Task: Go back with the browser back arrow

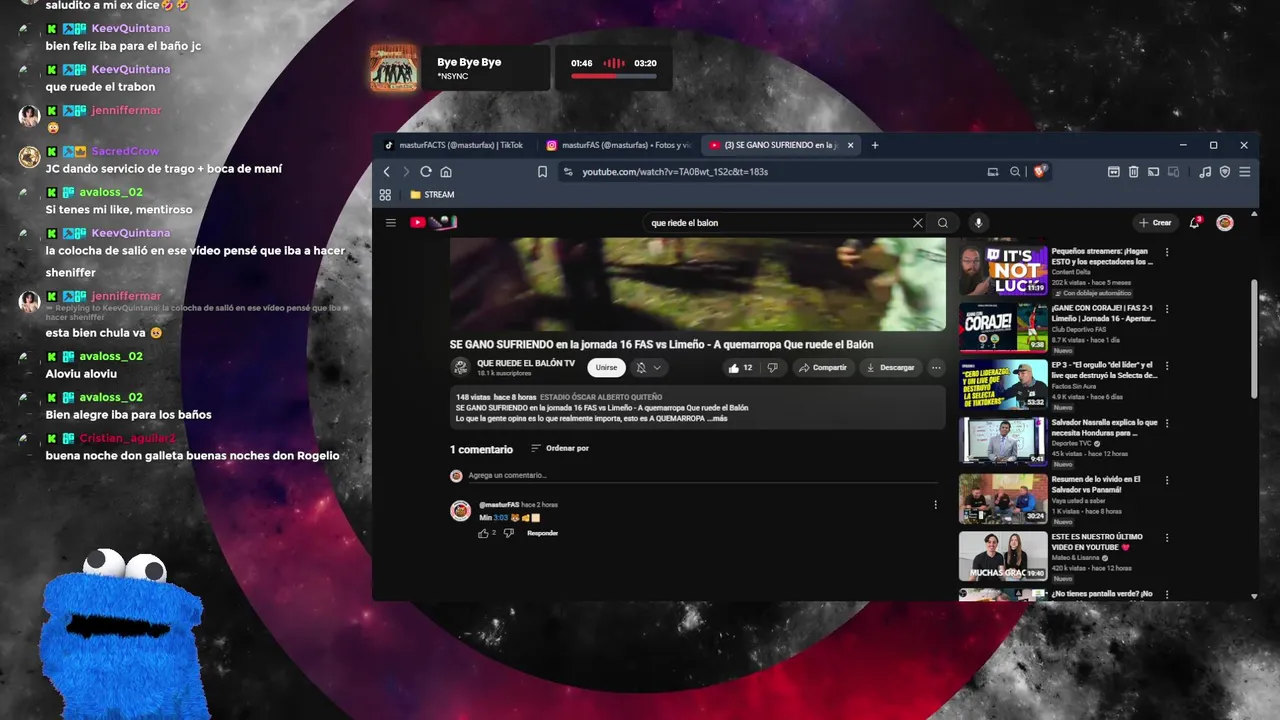Action: pos(387,172)
